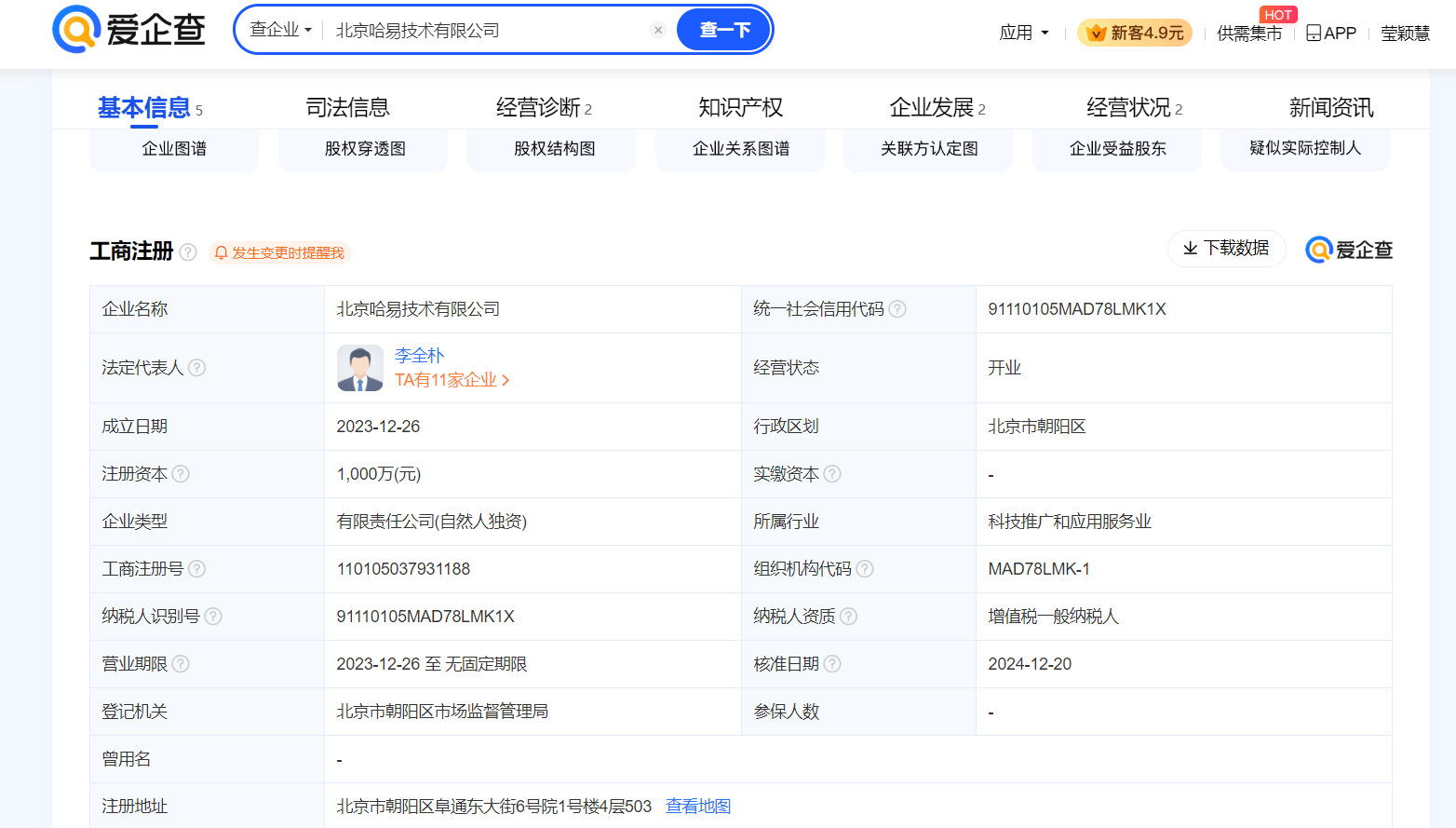Viewport: 1456px width, 828px height.
Task: Open the 股权穿透图 card
Action: coord(364,149)
